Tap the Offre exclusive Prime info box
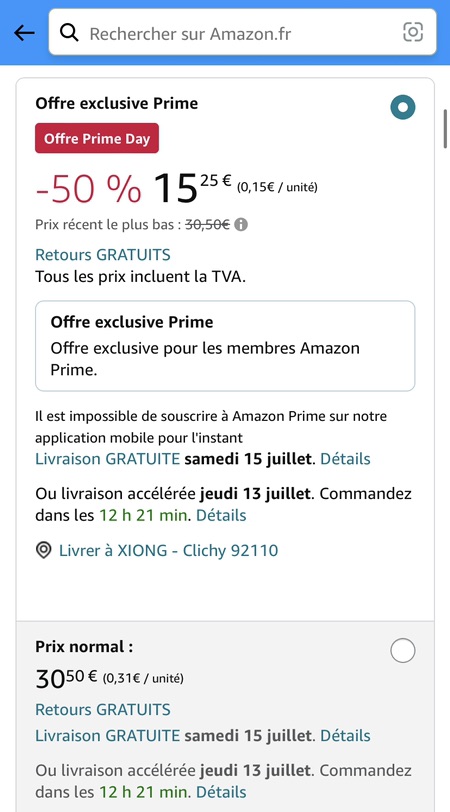450x812 pixels. coord(225,346)
